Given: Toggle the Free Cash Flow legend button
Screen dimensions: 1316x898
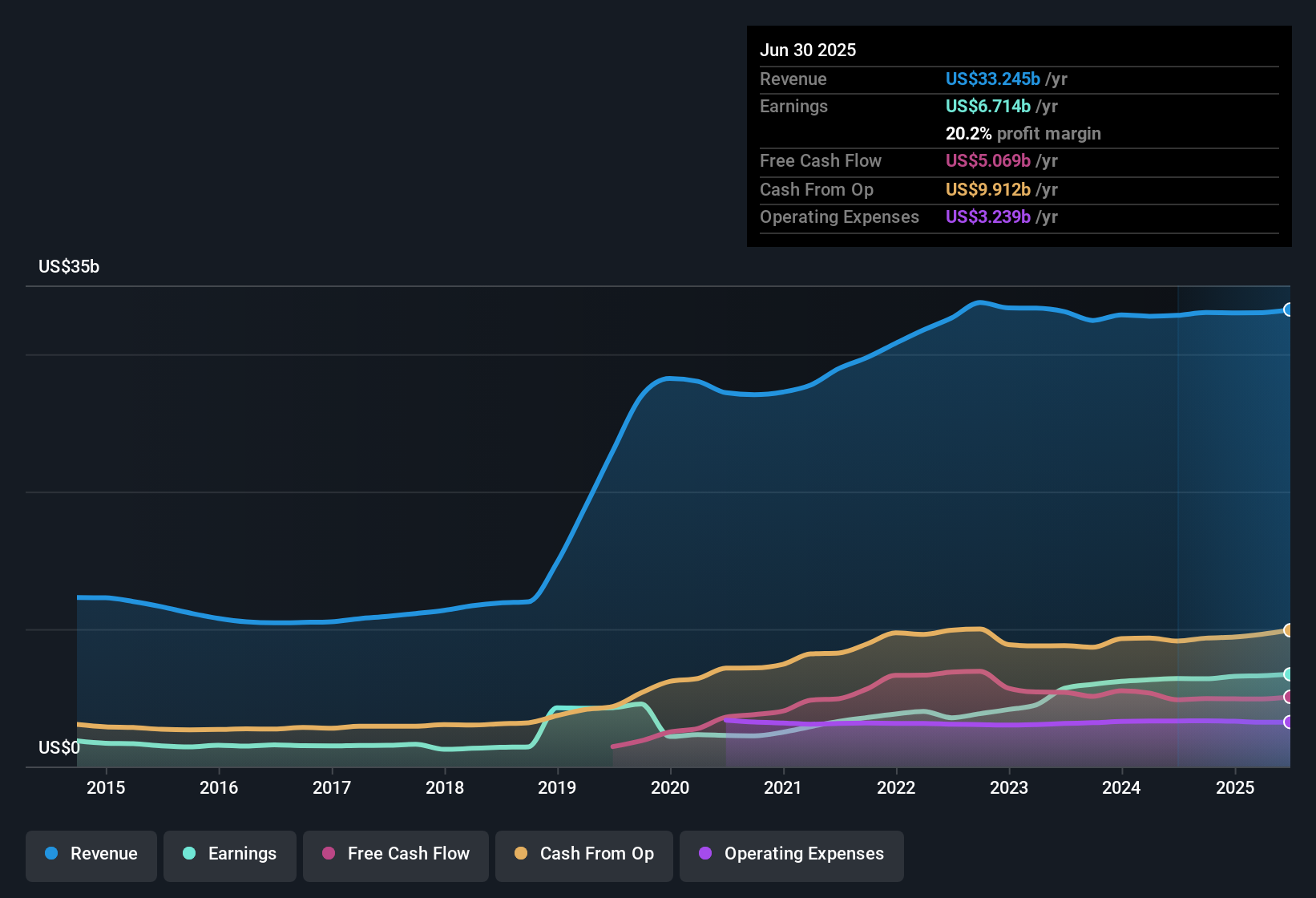Looking at the screenshot, I should 396,856.
